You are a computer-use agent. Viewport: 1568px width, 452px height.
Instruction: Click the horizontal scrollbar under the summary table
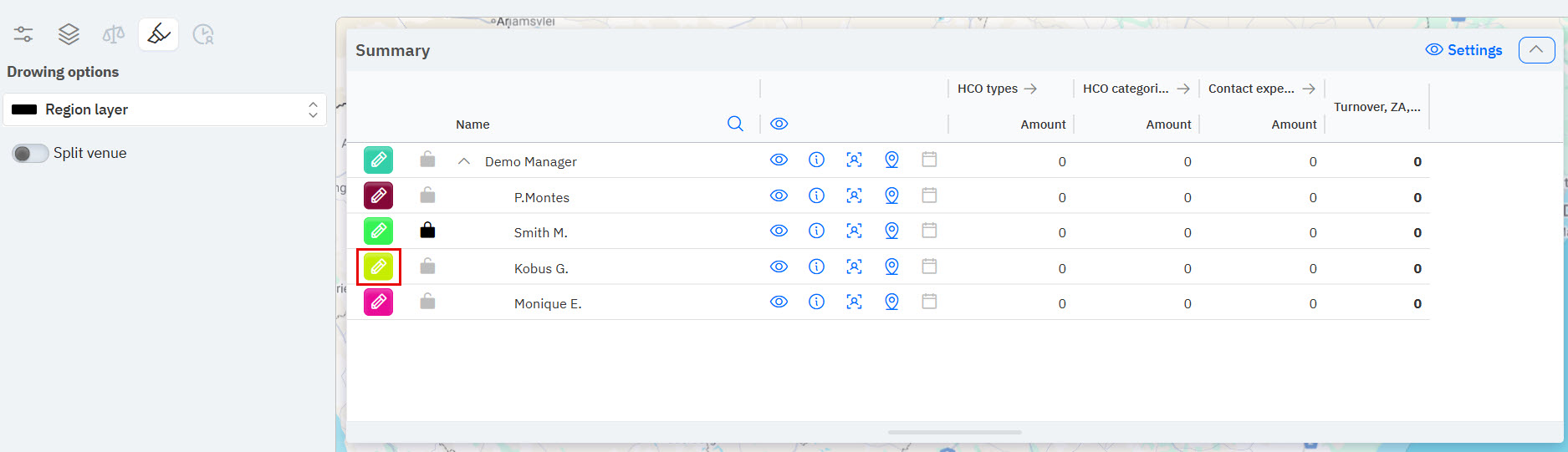point(954,432)
